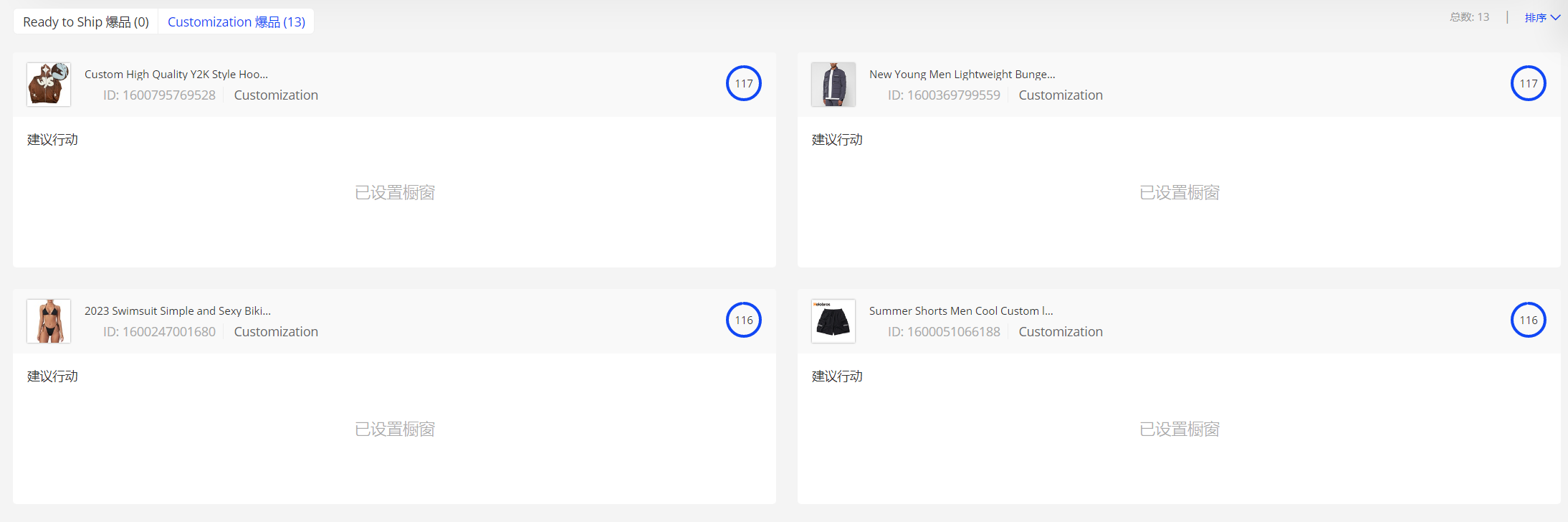Click 已设置橱窗 under the swimsuit product
Image resolution: width=1568 pixels, height=522 pixels.
tap(395, 429)
